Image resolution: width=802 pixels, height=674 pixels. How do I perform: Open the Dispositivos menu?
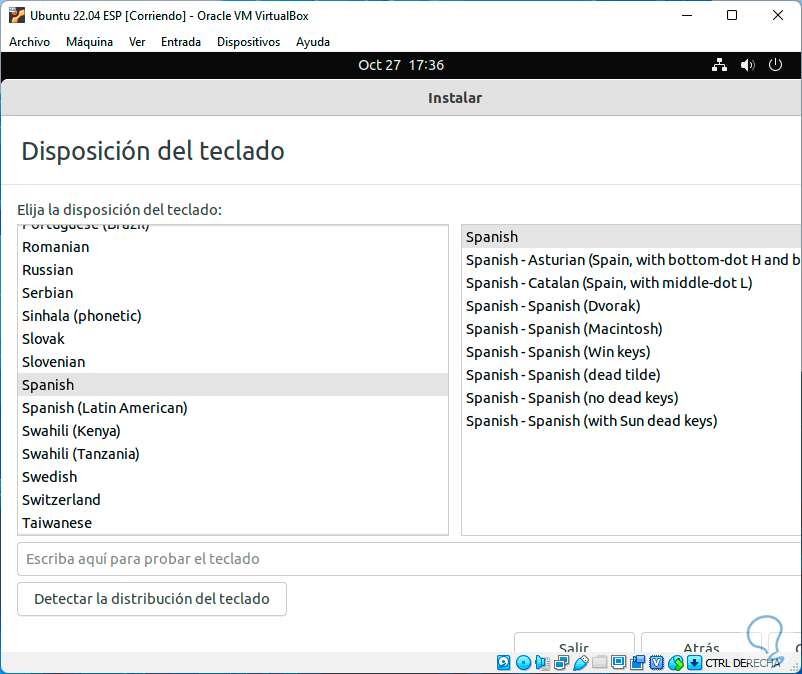(x=249, y=42)
